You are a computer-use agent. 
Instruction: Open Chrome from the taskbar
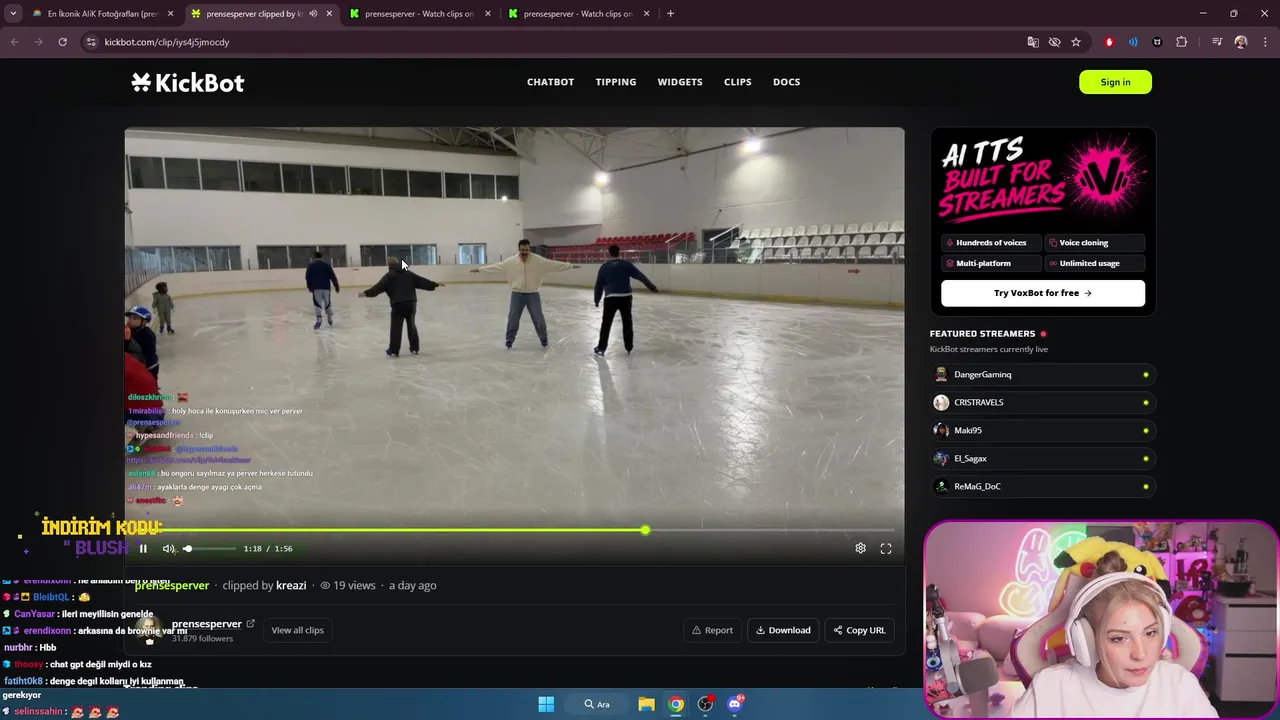[676, 704]
